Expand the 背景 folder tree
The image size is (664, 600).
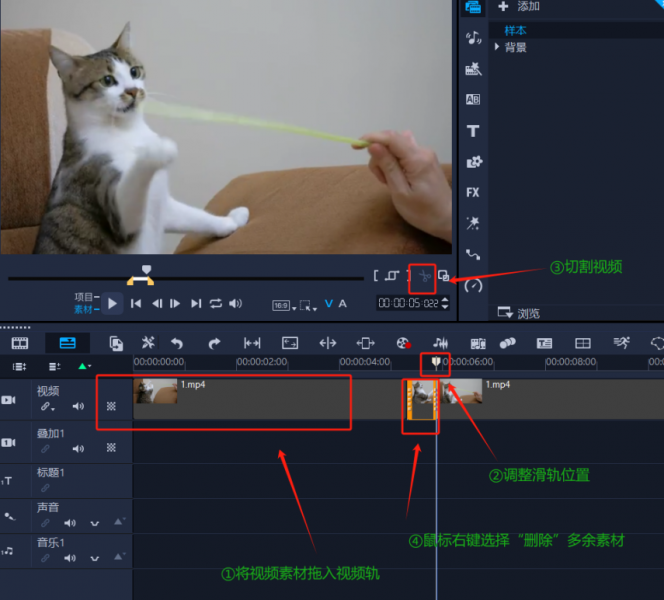497,47
